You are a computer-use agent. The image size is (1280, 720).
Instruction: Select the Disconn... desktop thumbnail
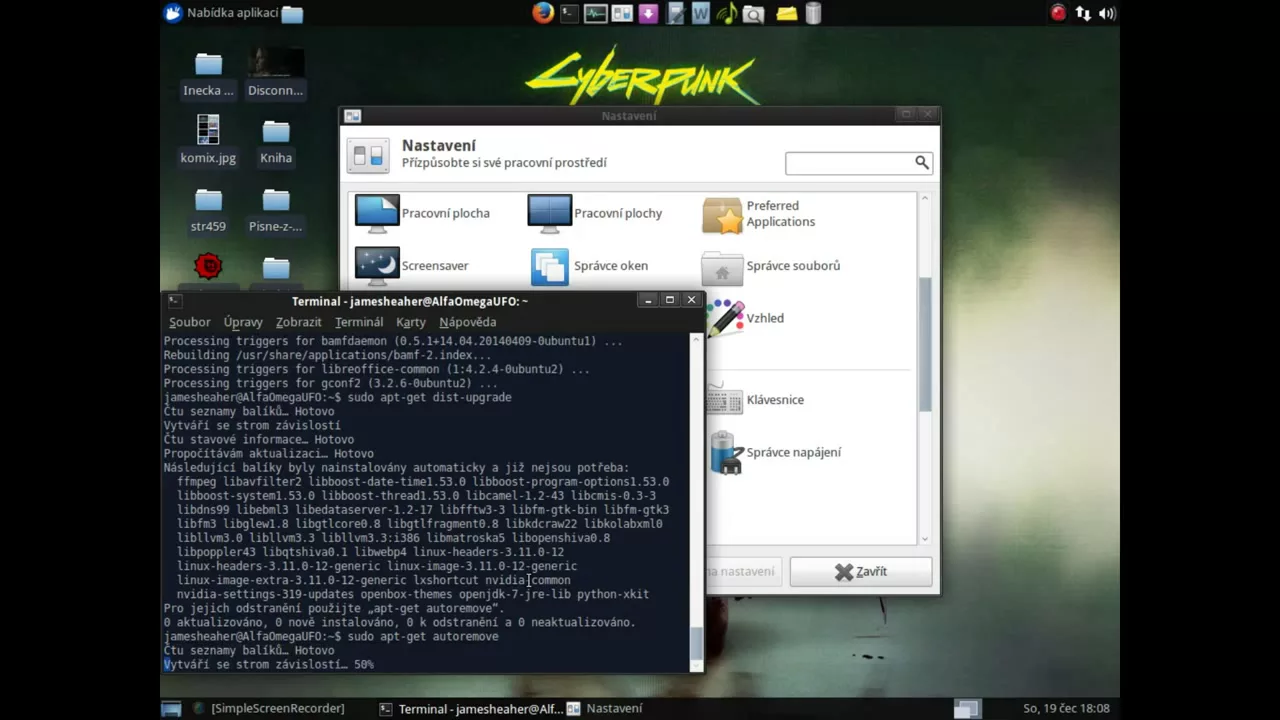(276, 72)
